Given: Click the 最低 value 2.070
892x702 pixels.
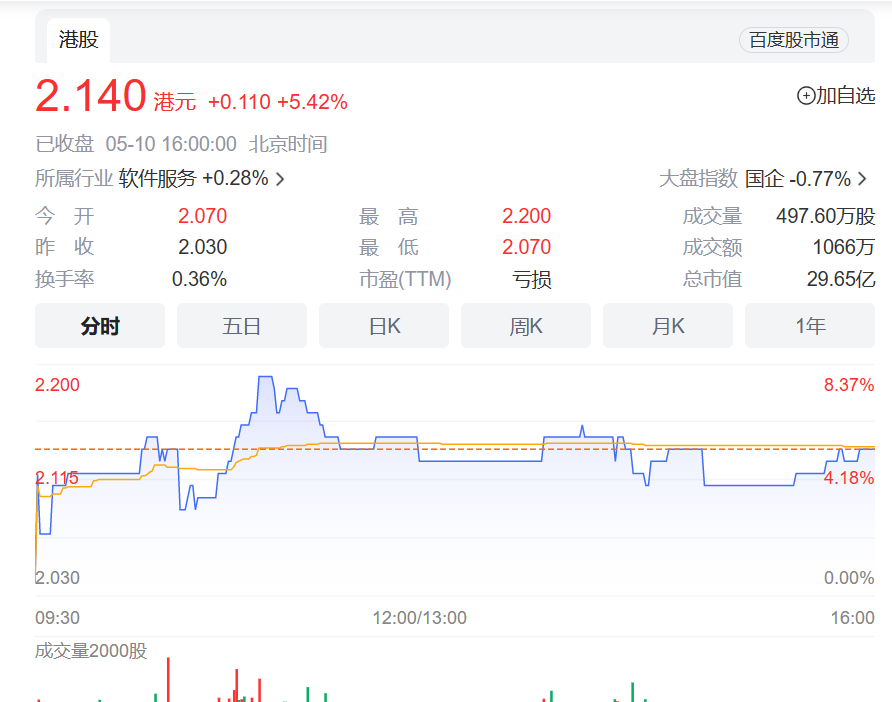Looking at the screenshot, I should tap(526, 247).
